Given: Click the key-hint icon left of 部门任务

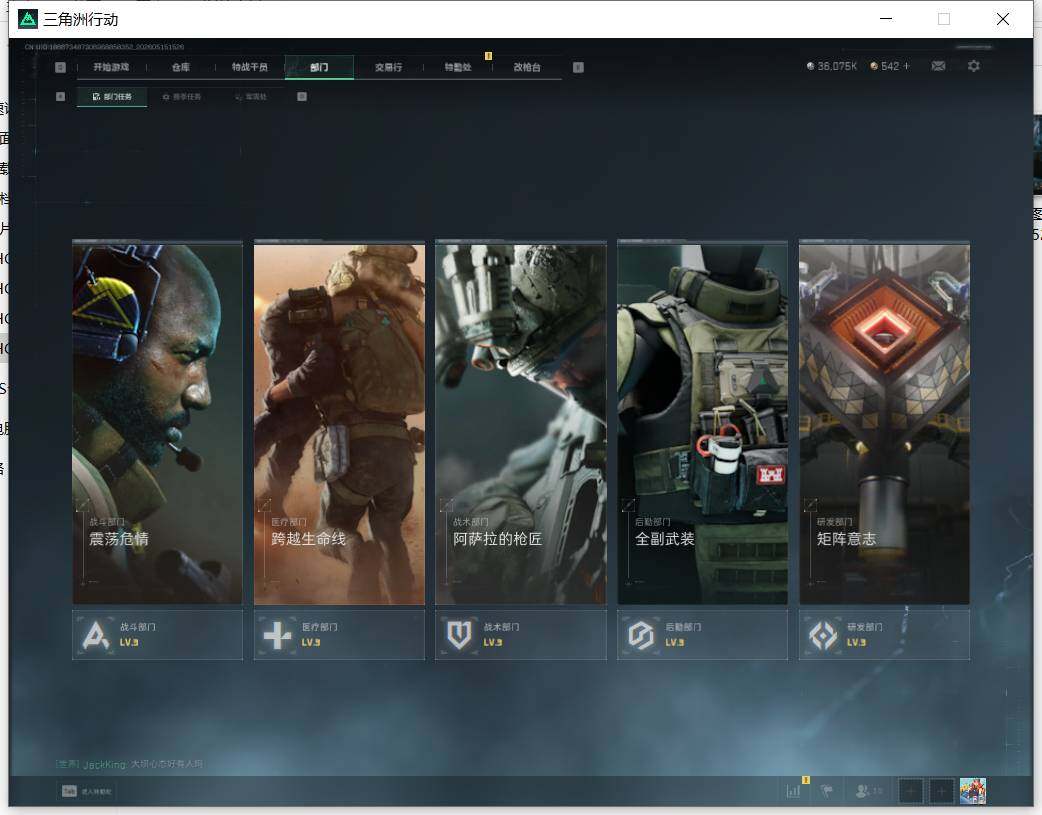Looking at the screenshot, I should coord(60,96).
